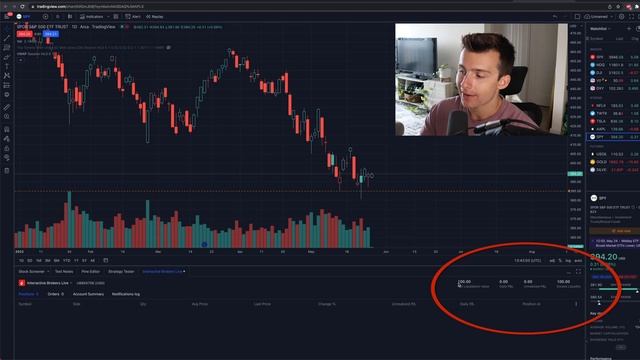The height and width of the screenshot is (360, 640).
Task: Enter fullscreen chart mode
Action: pos(632,17)
